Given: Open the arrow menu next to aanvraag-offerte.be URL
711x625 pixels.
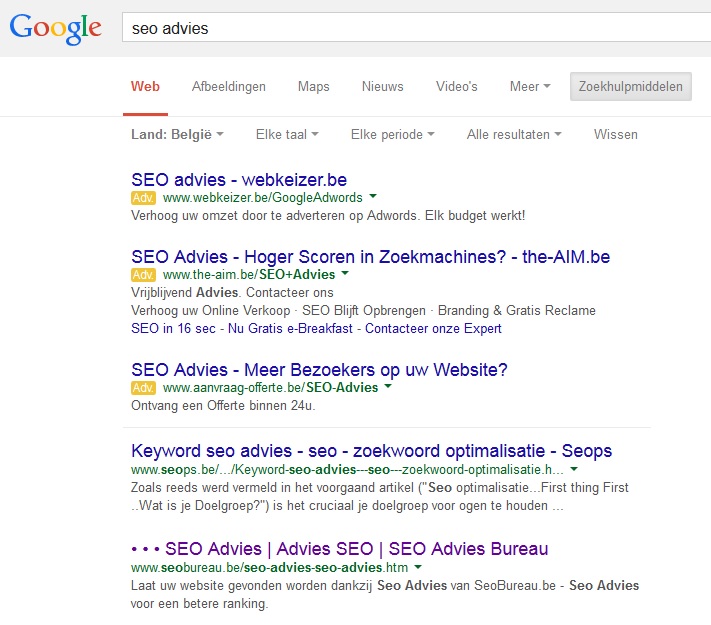Looking at the screenshot, I should (388, 386).
